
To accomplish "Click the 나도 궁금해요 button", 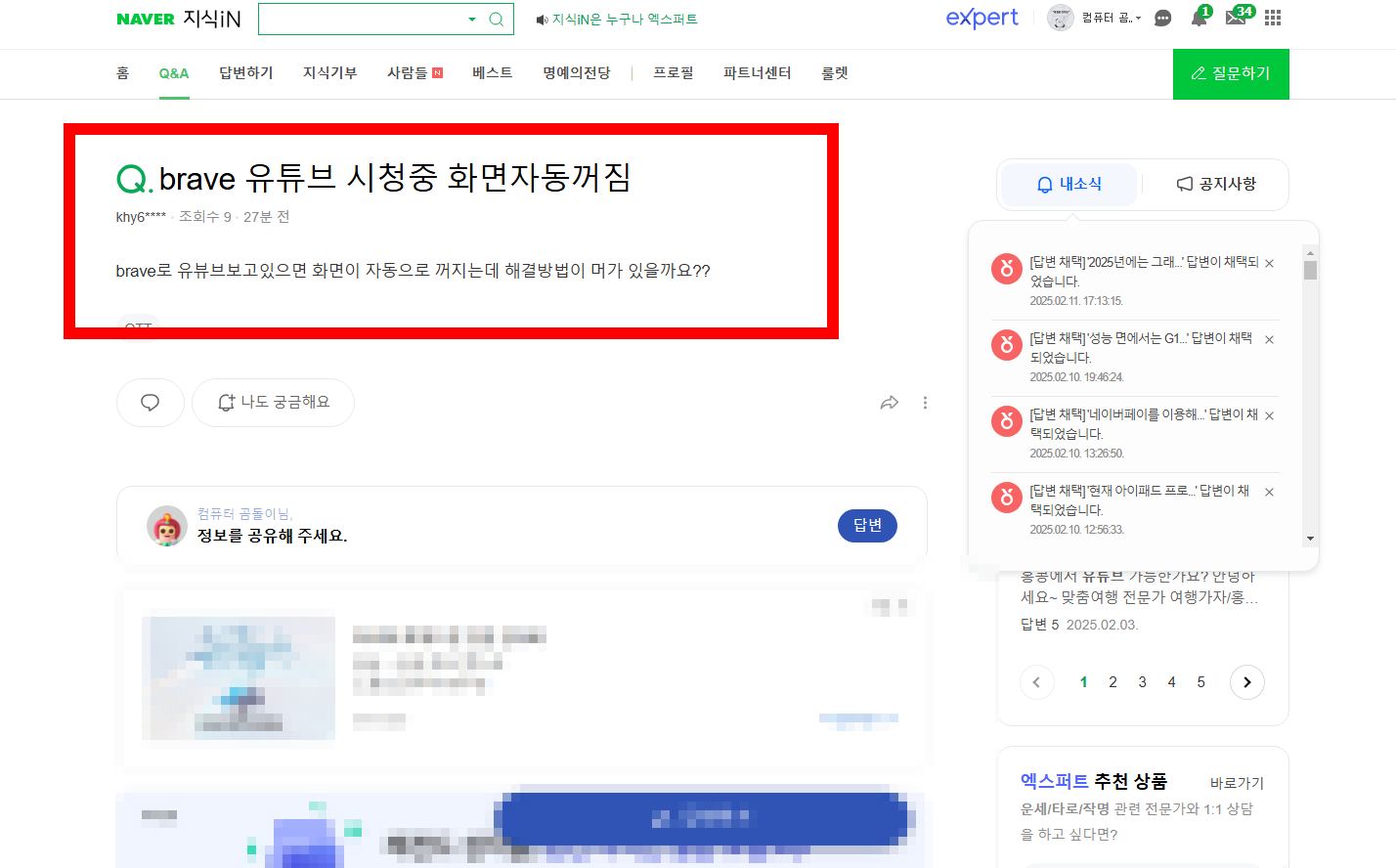I will pos(273,403).
